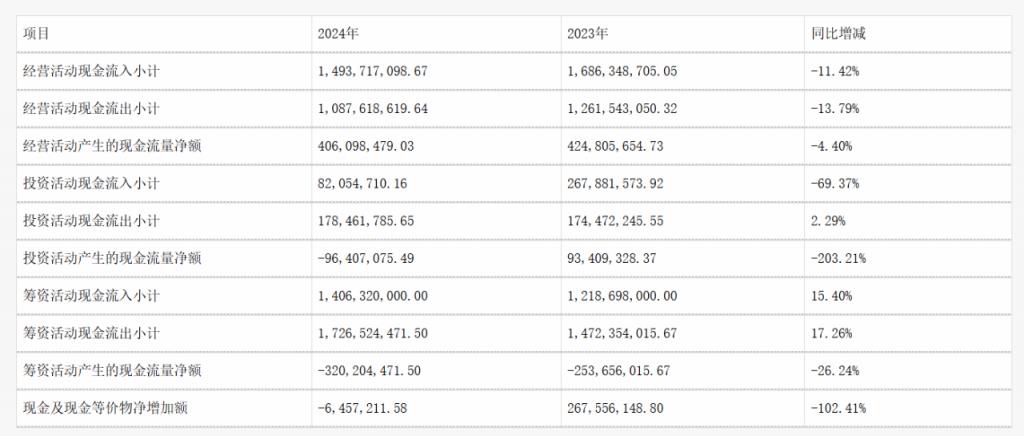Click the 筹资活动现金流入小计 row label

tap(91, 296)
